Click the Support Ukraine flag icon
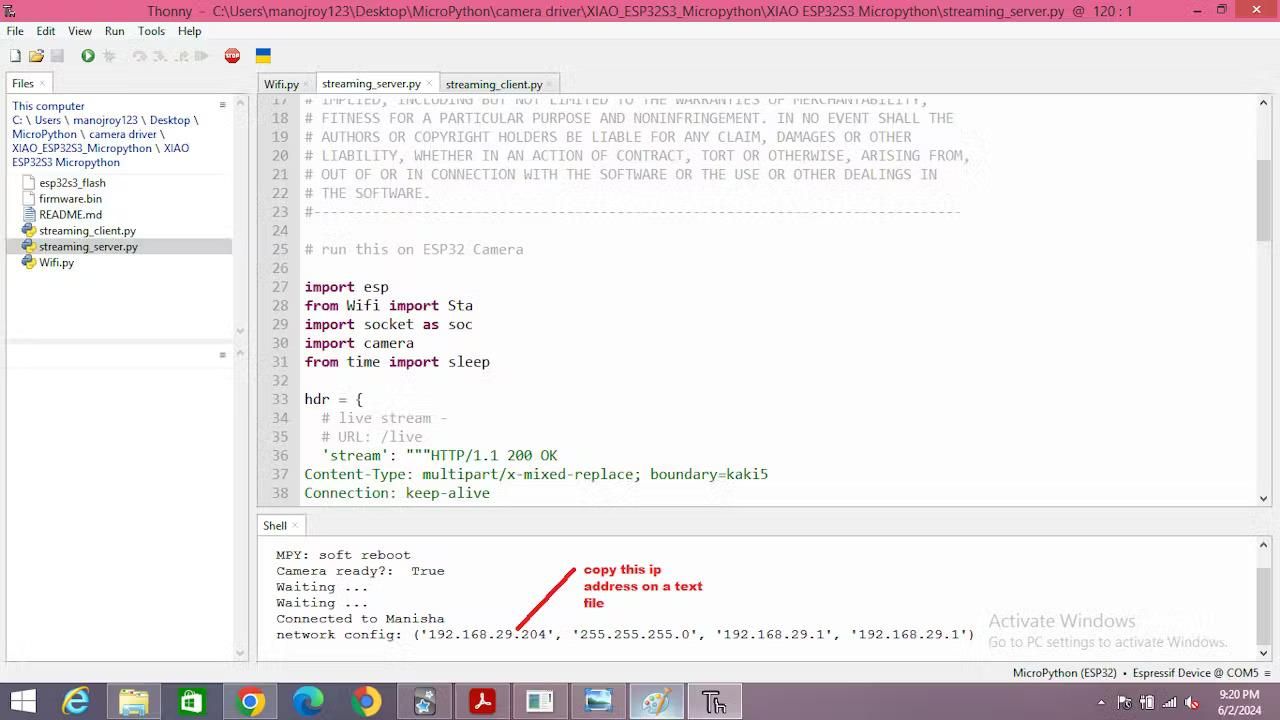Screen dimensions: 1280x720 coord(262,56)
